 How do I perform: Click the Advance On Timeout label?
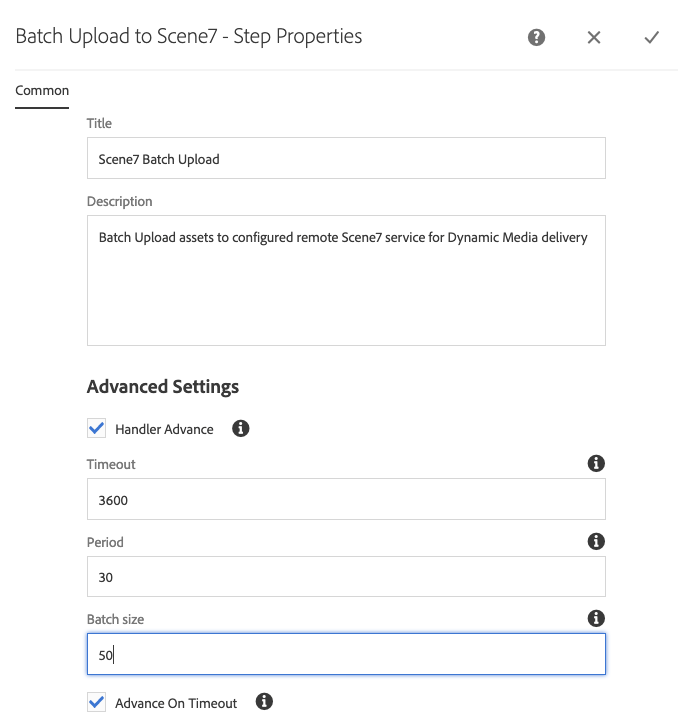coord(176,703)
